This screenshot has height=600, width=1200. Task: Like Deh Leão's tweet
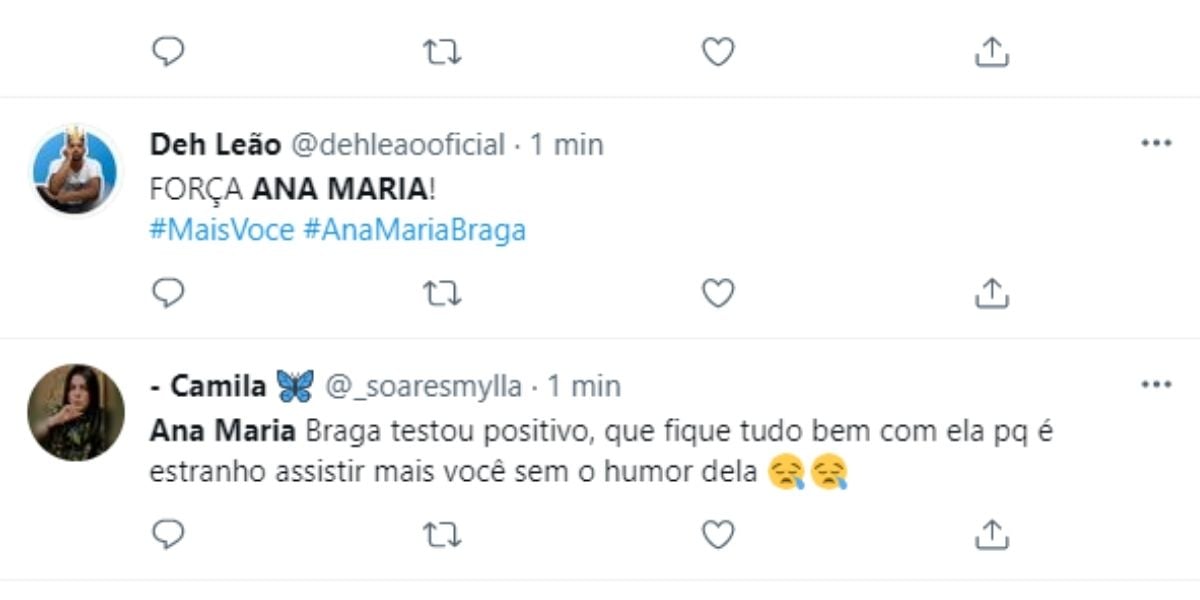coord(718,293)
